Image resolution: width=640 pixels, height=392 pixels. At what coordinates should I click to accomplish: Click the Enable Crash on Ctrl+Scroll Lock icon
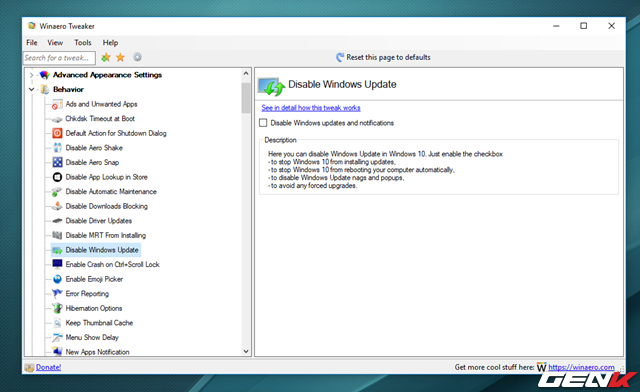click(x=57, y=265)
